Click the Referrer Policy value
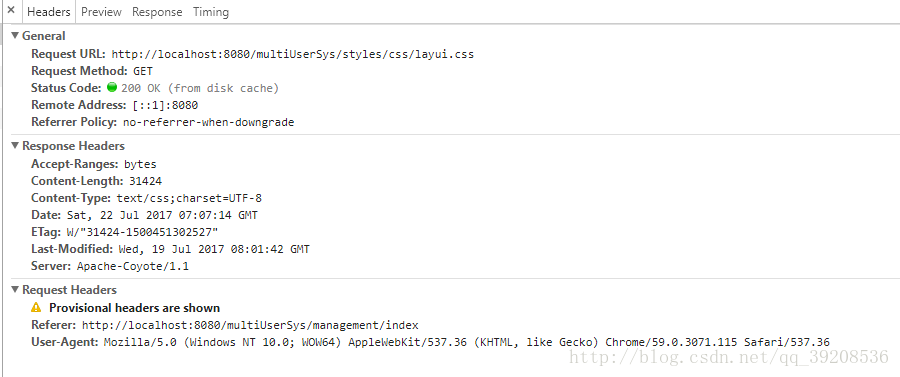The width and height of the screenshot is (900, 377). click(208, 122)
